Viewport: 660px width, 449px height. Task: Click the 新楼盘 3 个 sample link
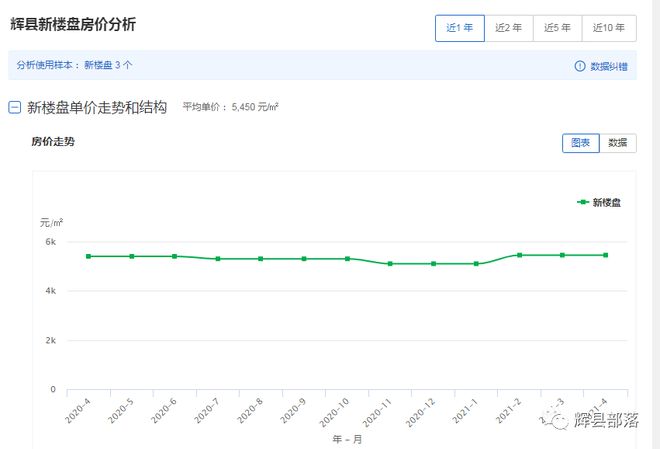click(x=107, y=65)
